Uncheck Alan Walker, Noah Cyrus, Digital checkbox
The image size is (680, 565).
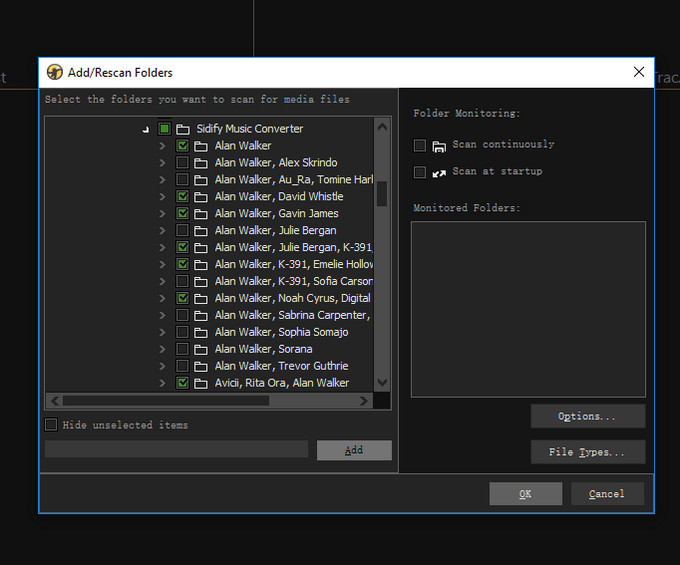[x=182, y=298]
